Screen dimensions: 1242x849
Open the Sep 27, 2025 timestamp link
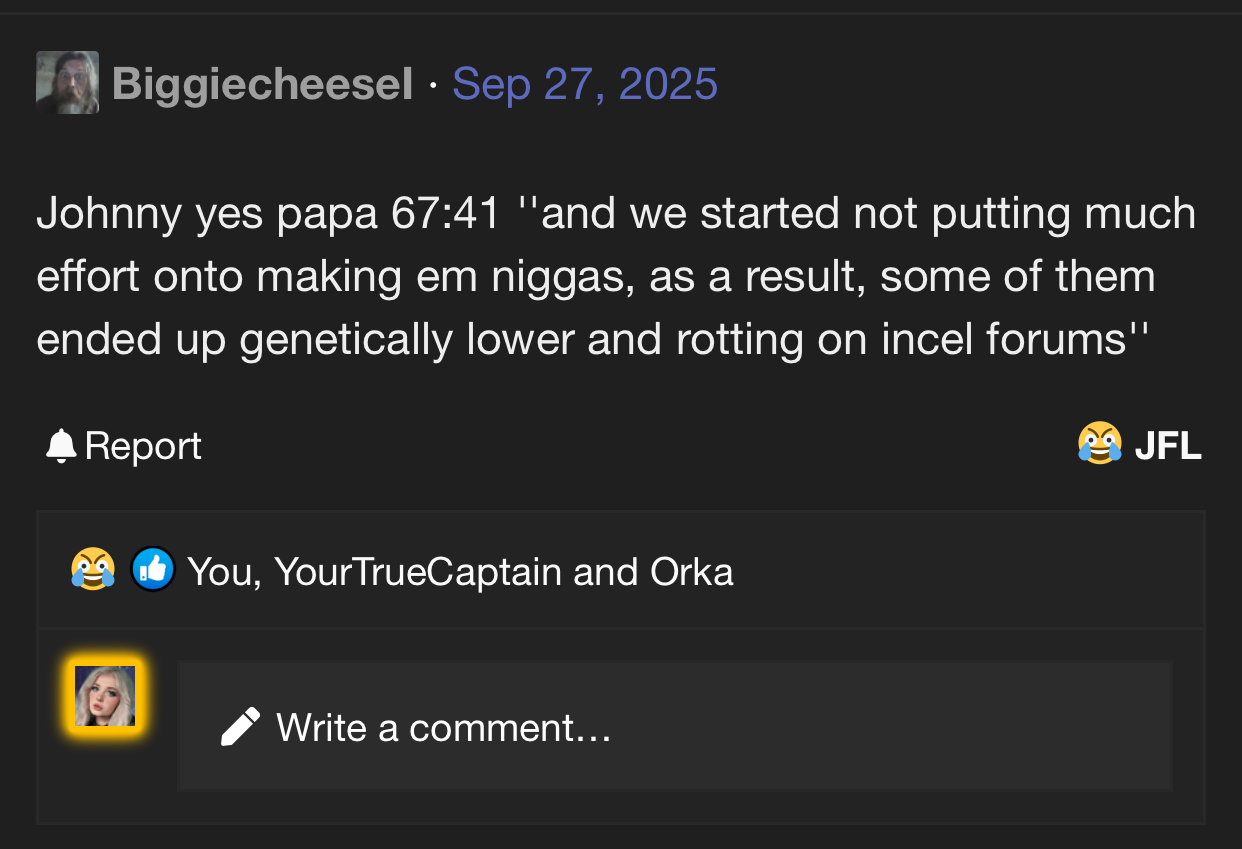(584, 84)
